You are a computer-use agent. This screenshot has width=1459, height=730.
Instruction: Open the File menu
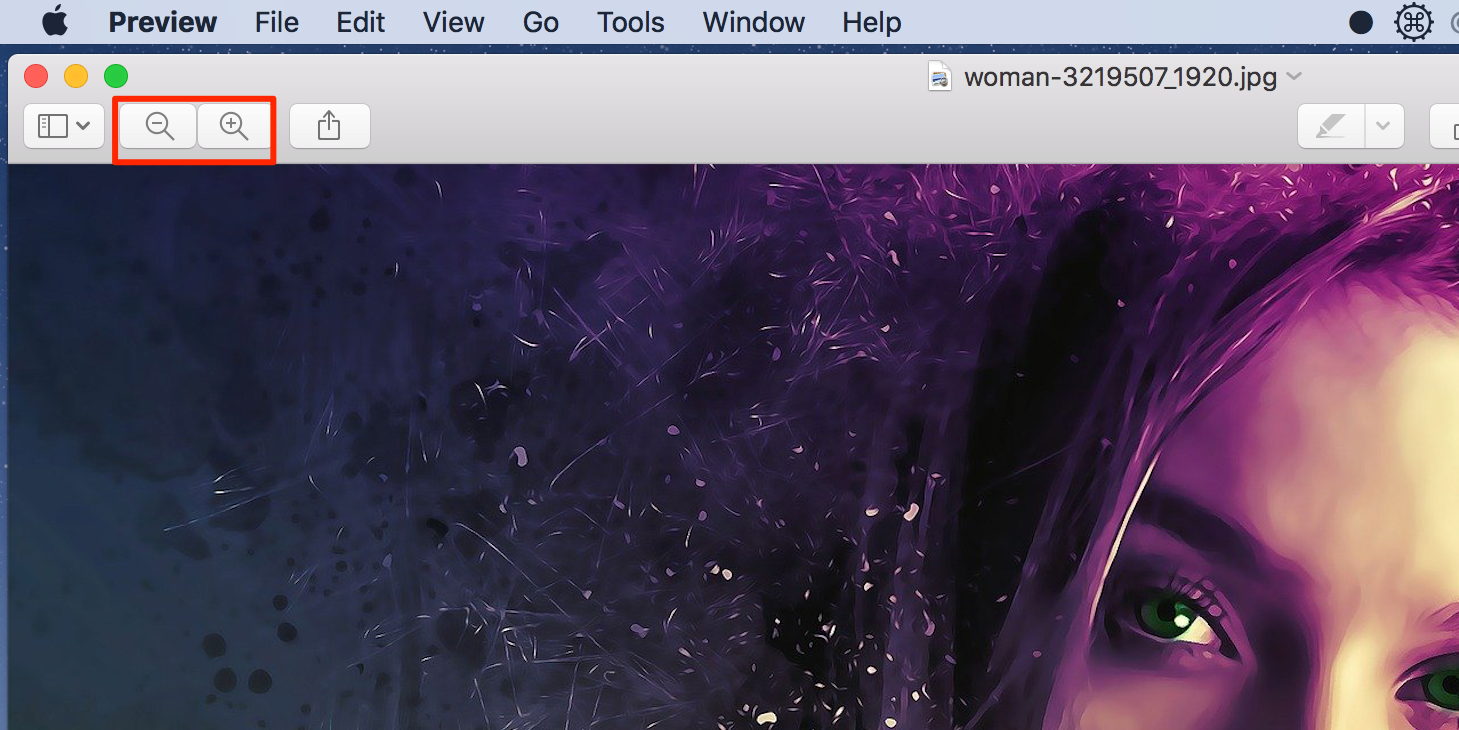tap(276, 21)
